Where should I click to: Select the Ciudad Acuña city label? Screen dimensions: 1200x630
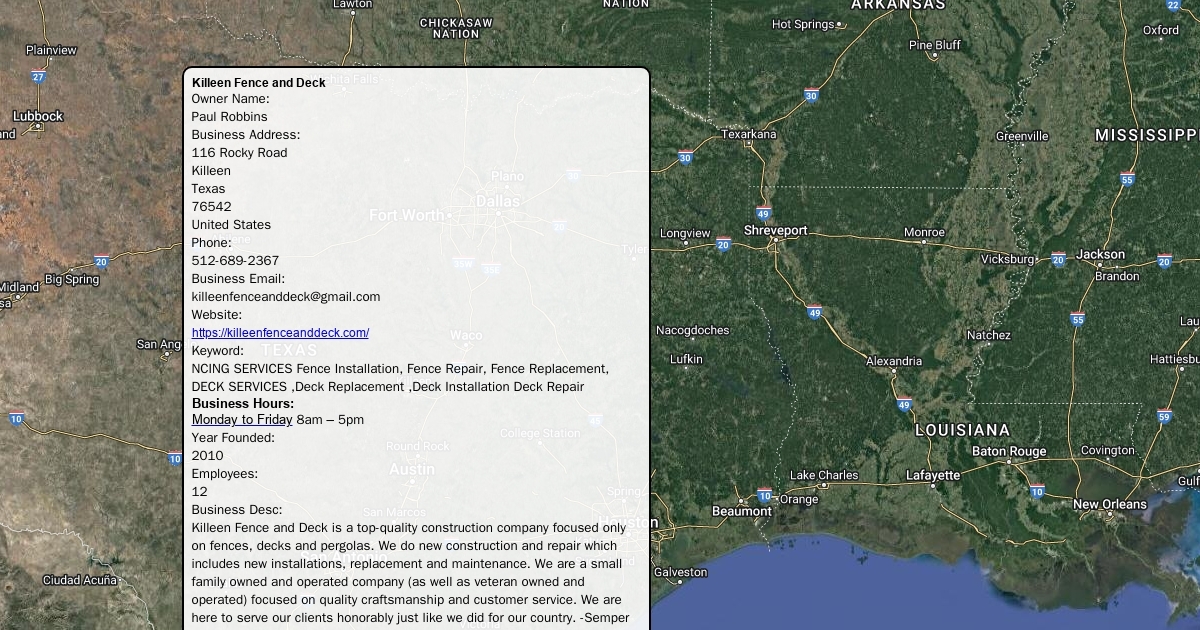[80, 580]
